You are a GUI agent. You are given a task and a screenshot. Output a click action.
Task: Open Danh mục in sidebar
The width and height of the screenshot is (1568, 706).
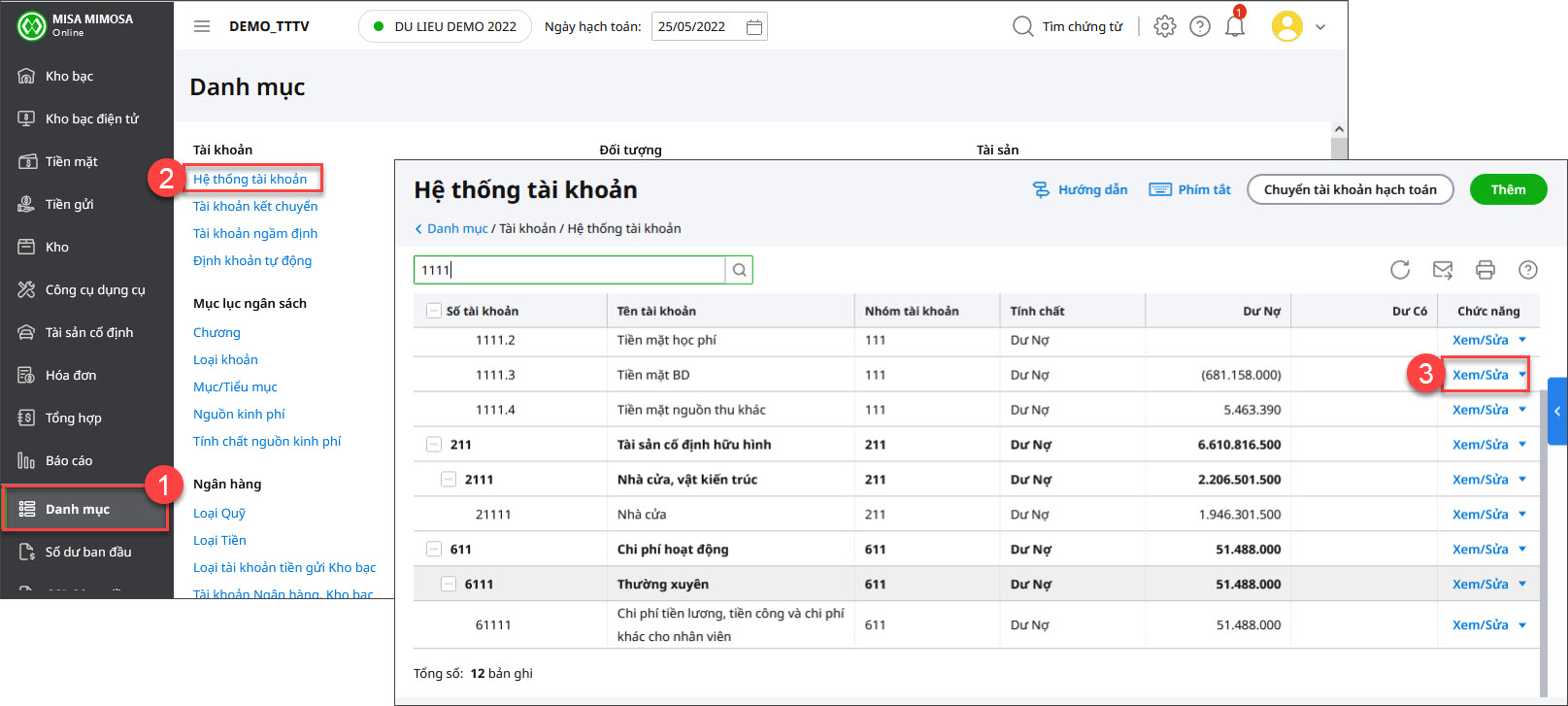[x=86, y=509]
